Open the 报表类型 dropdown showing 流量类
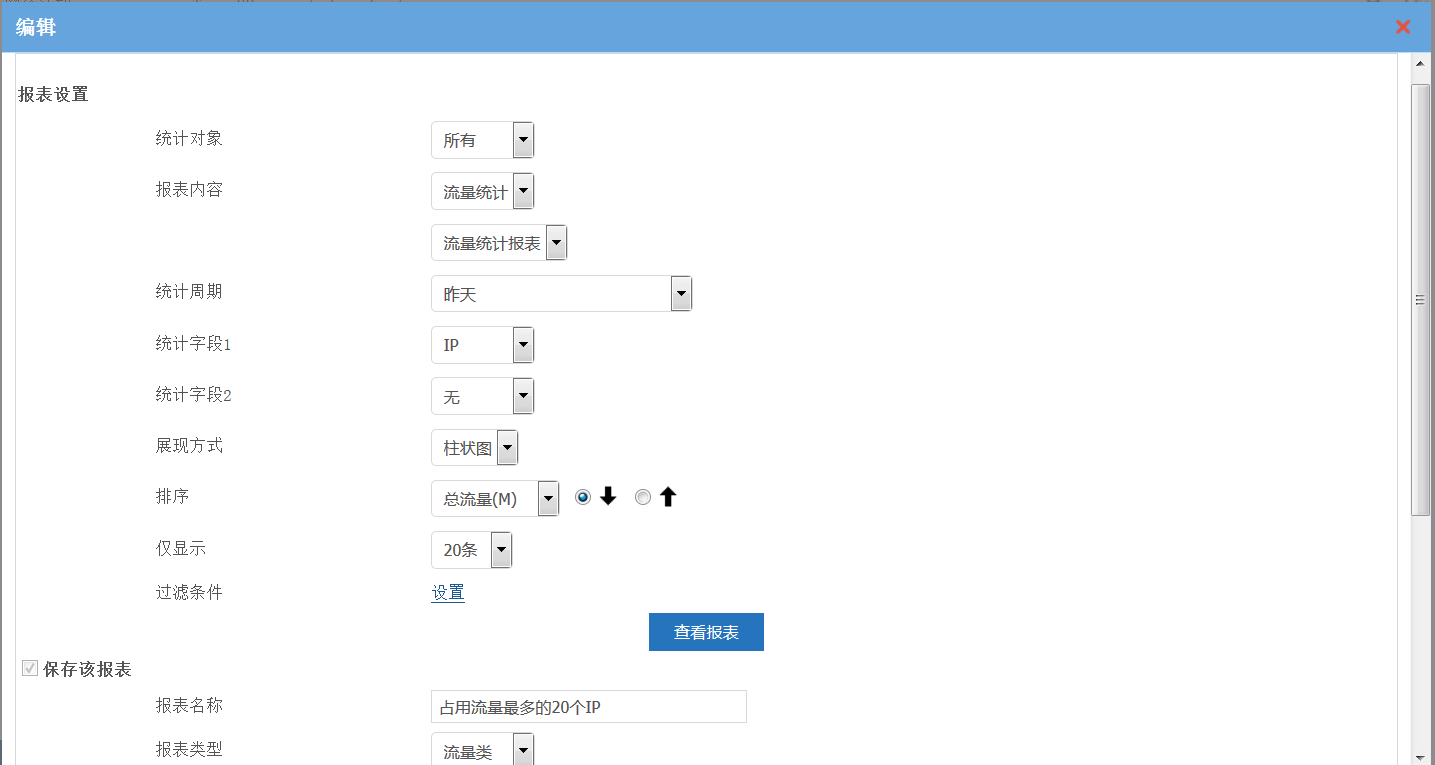 482,751
